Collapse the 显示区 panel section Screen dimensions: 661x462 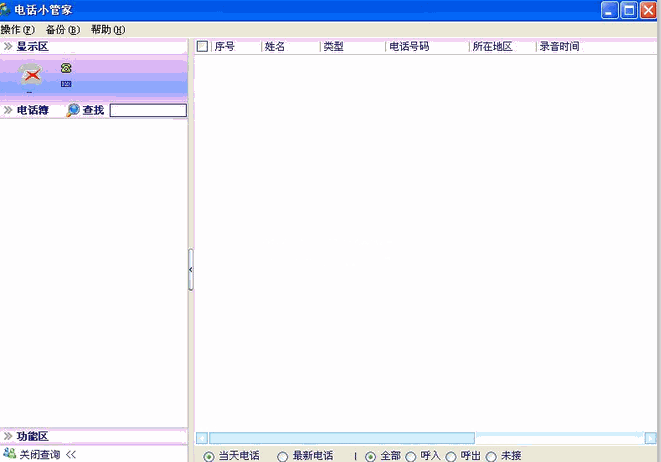9,47
